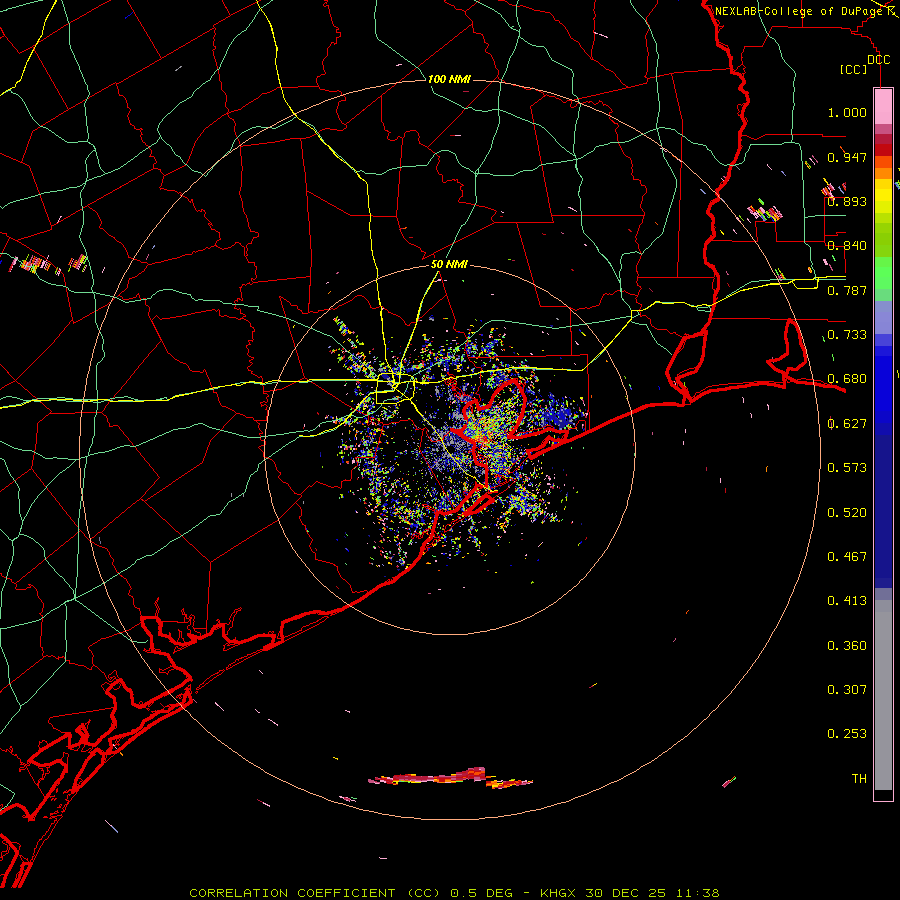Image resolution: width=900 pixels, height=900 pixels.
Task: Click the 30 DEC 25 date
Action: 626,893
